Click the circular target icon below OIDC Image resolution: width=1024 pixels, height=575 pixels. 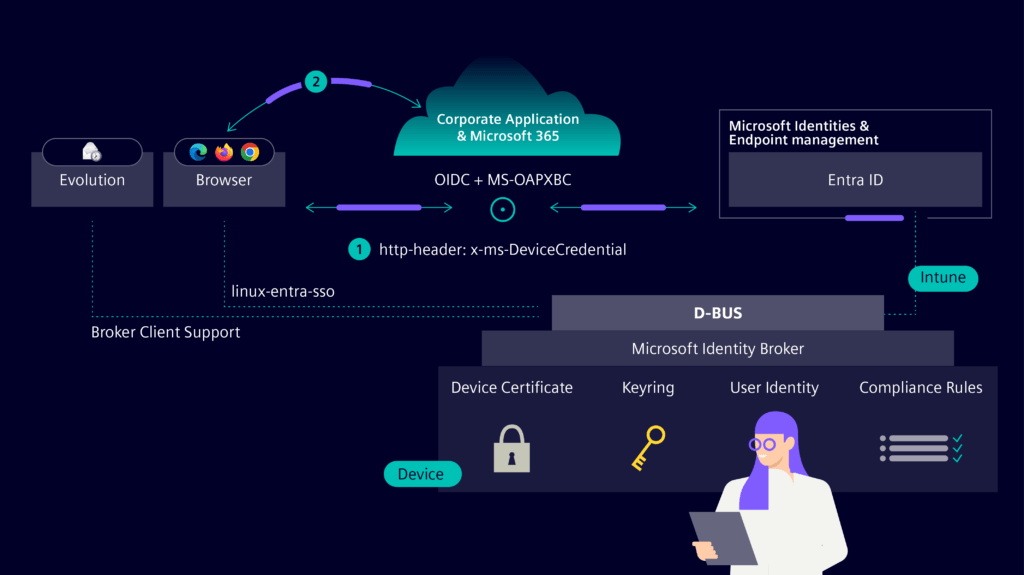coord(503,210)
